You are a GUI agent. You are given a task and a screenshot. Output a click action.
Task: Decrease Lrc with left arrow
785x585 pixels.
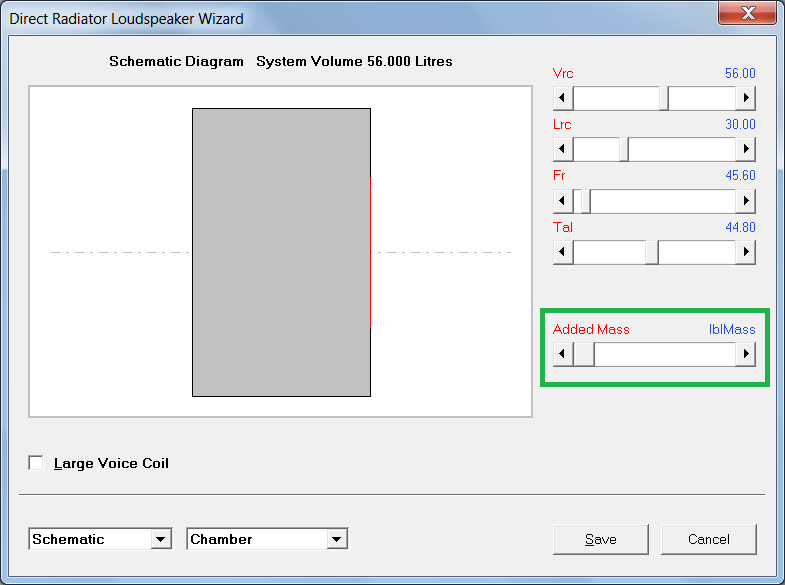coord(563,149)
